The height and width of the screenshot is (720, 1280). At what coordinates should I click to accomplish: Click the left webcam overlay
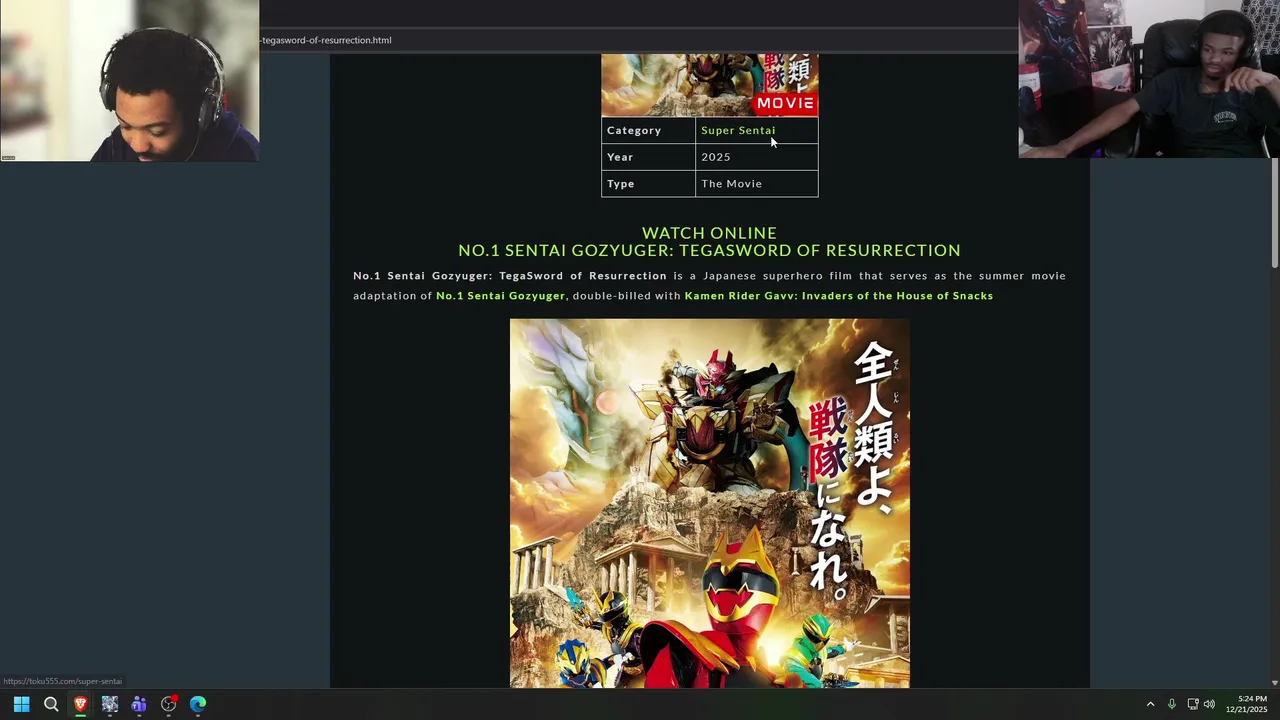pyautogui.click(x=129, y=80)
